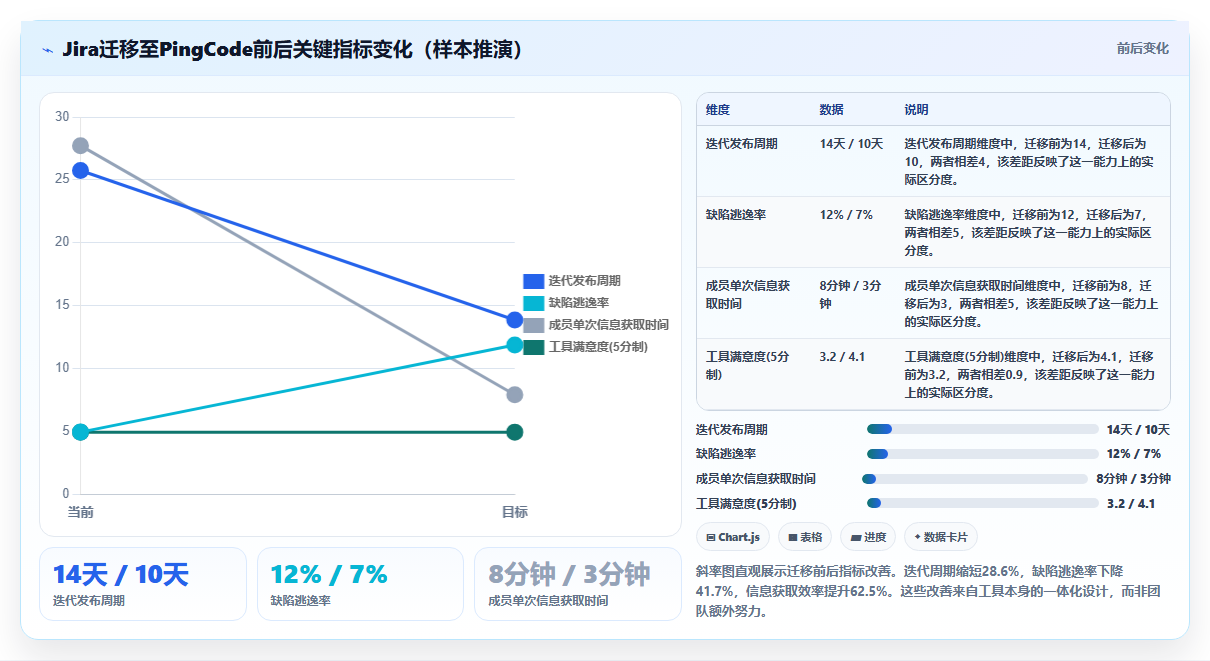Click the 工具满意度(5分制) progress bar
The width and height of the screenshot is (1210, 661).
tap(983, 503)
